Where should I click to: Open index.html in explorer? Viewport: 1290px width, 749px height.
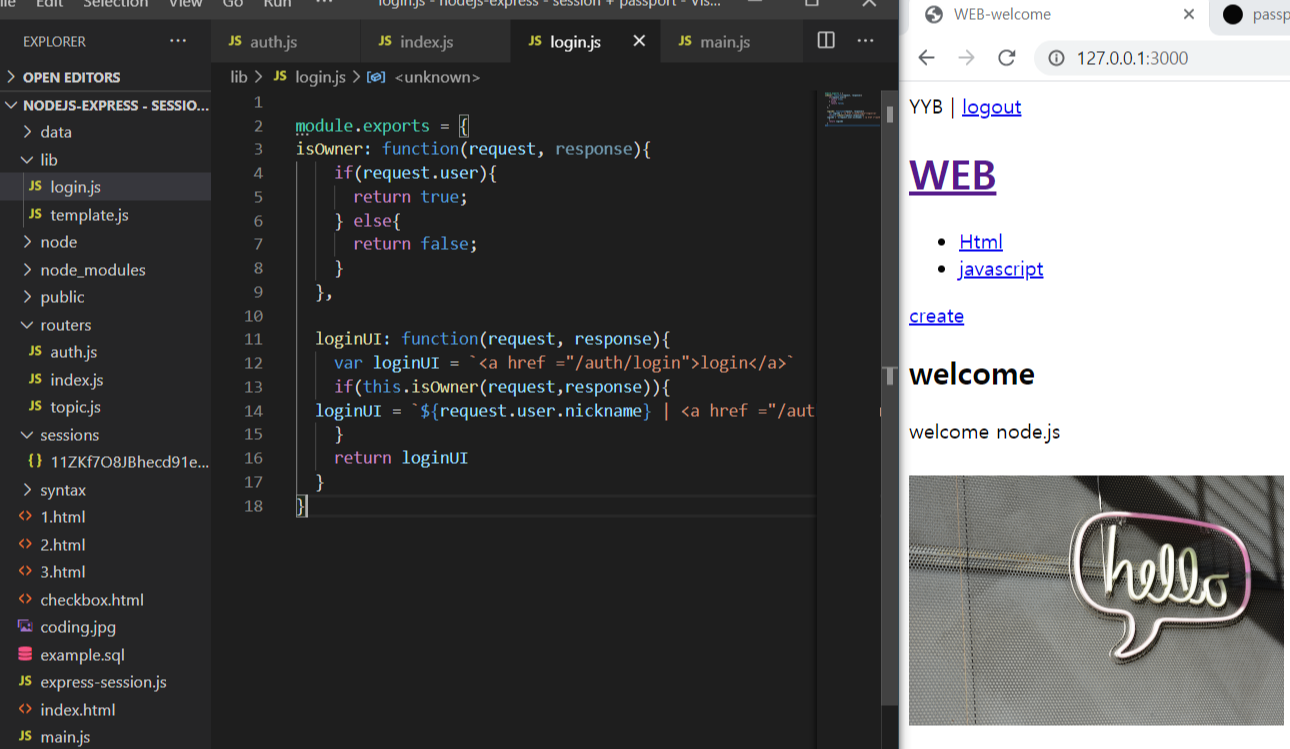point(77,710)
